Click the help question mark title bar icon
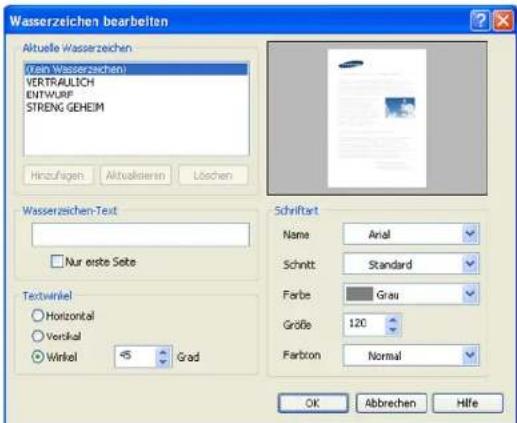The height and width of the screenshot is (423, 517). pos(480,21)
